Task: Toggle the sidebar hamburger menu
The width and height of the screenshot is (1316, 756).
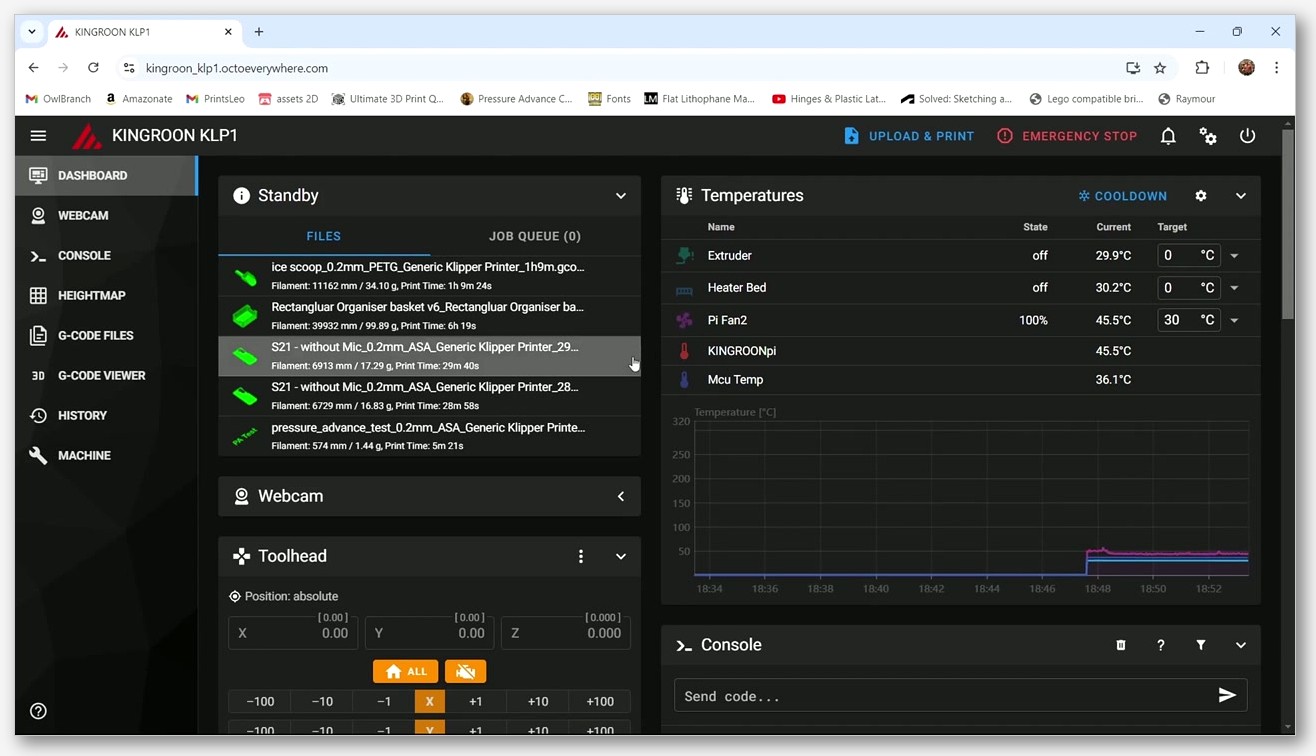Action: pos(38,136)
